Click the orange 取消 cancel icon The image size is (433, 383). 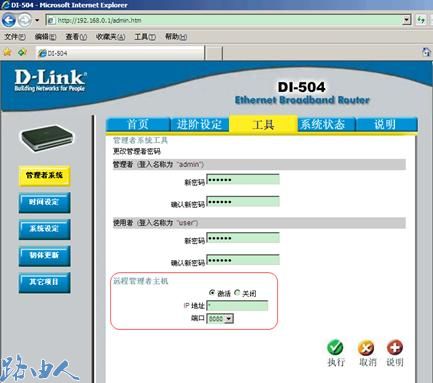point(366,348)
